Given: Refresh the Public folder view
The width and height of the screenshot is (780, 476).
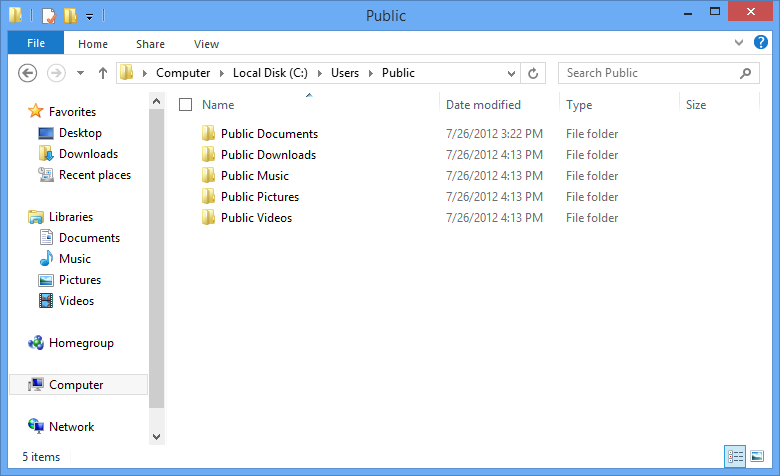Looking at the screenshot, I should click(x=533, y=73).
